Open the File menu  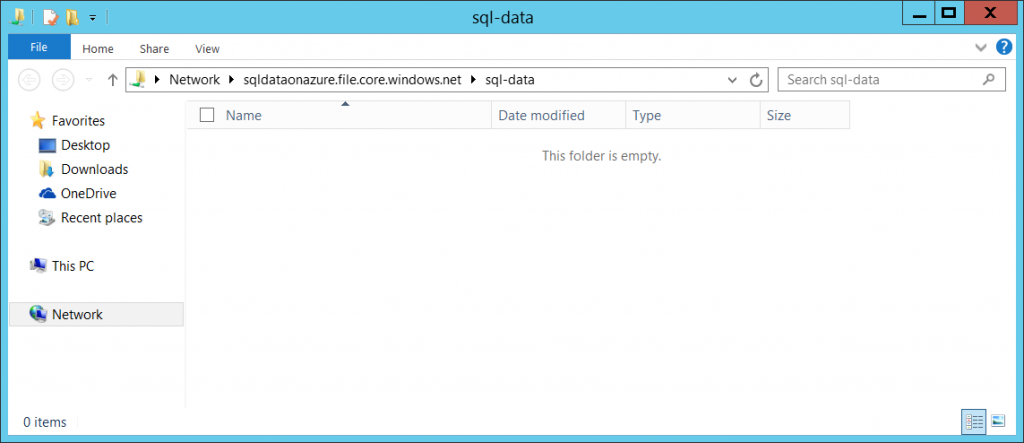tap(39, 47)
